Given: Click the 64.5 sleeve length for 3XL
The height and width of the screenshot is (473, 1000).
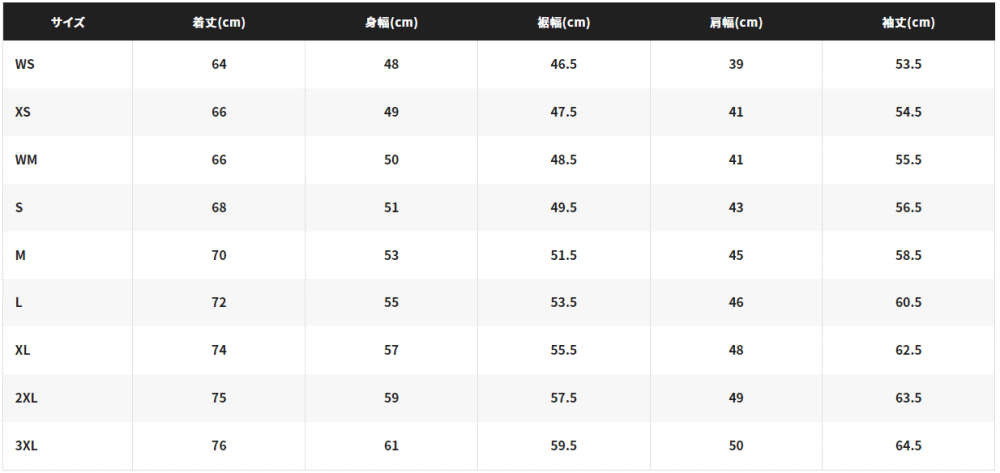Looking at the screenshot, I should pyautogui.click(x=908, y=446).
